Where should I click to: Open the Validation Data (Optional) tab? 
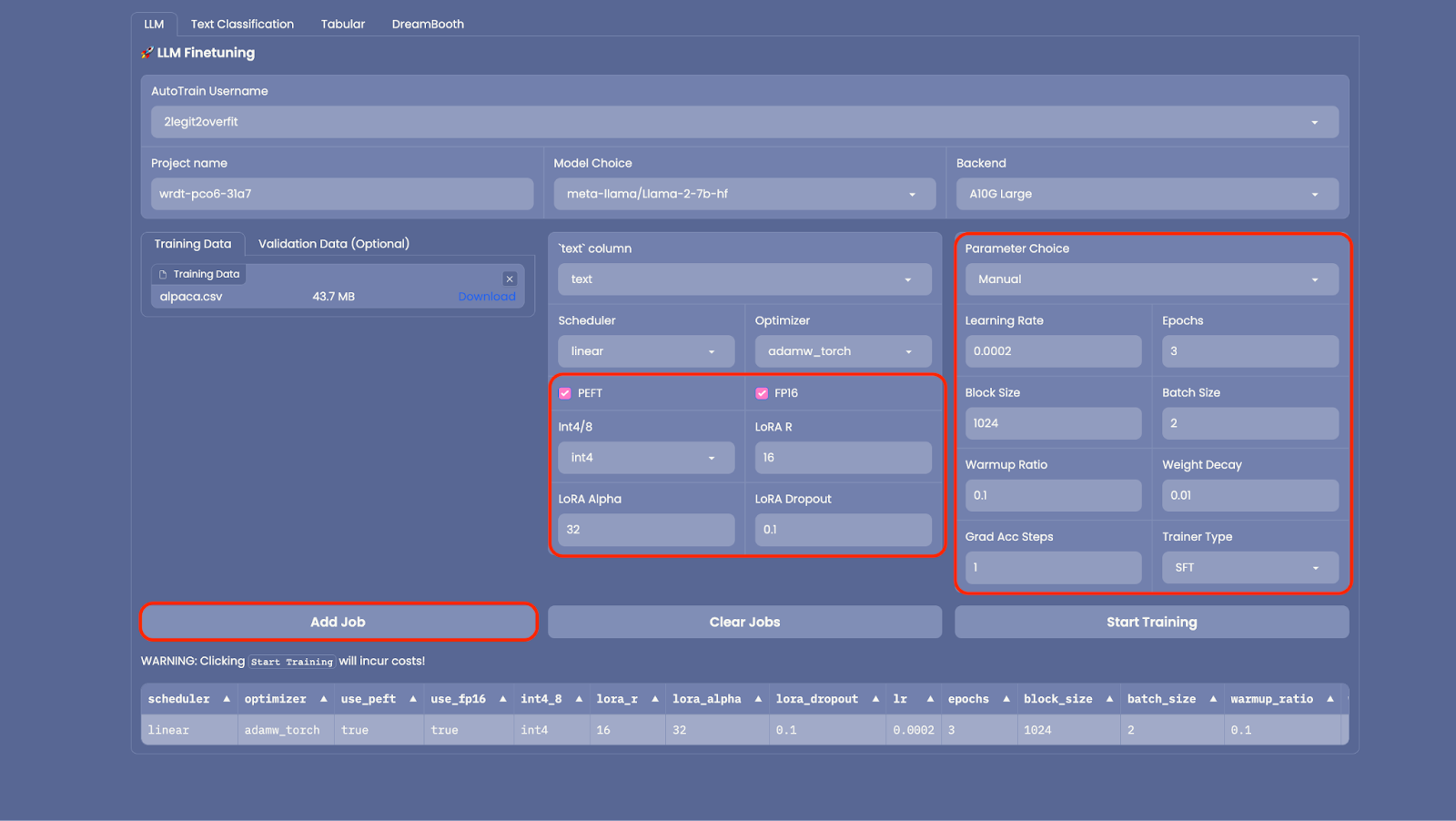pyautogui.click(x=333, y=244)
